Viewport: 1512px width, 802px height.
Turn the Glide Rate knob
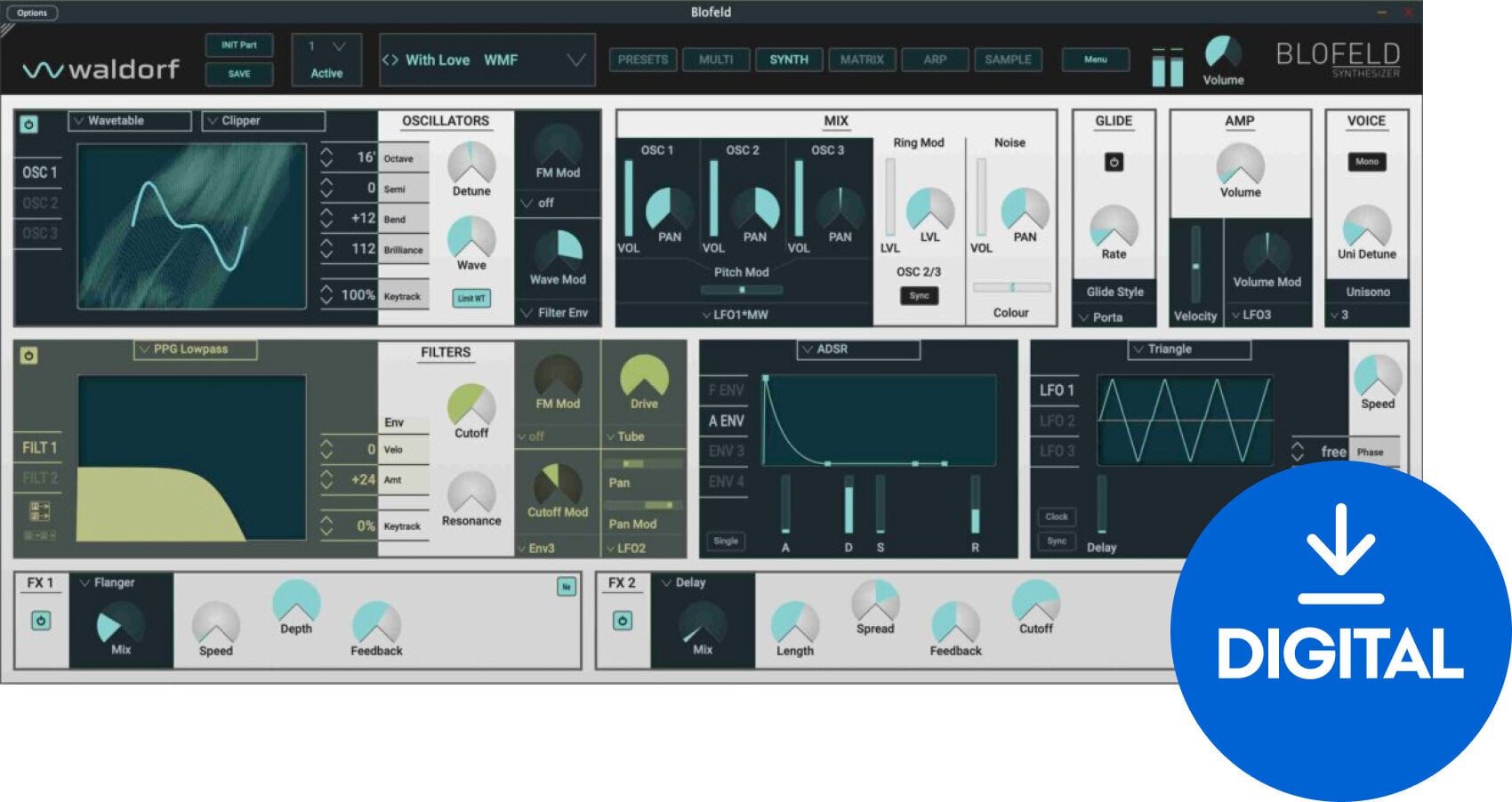point(1114,228)
